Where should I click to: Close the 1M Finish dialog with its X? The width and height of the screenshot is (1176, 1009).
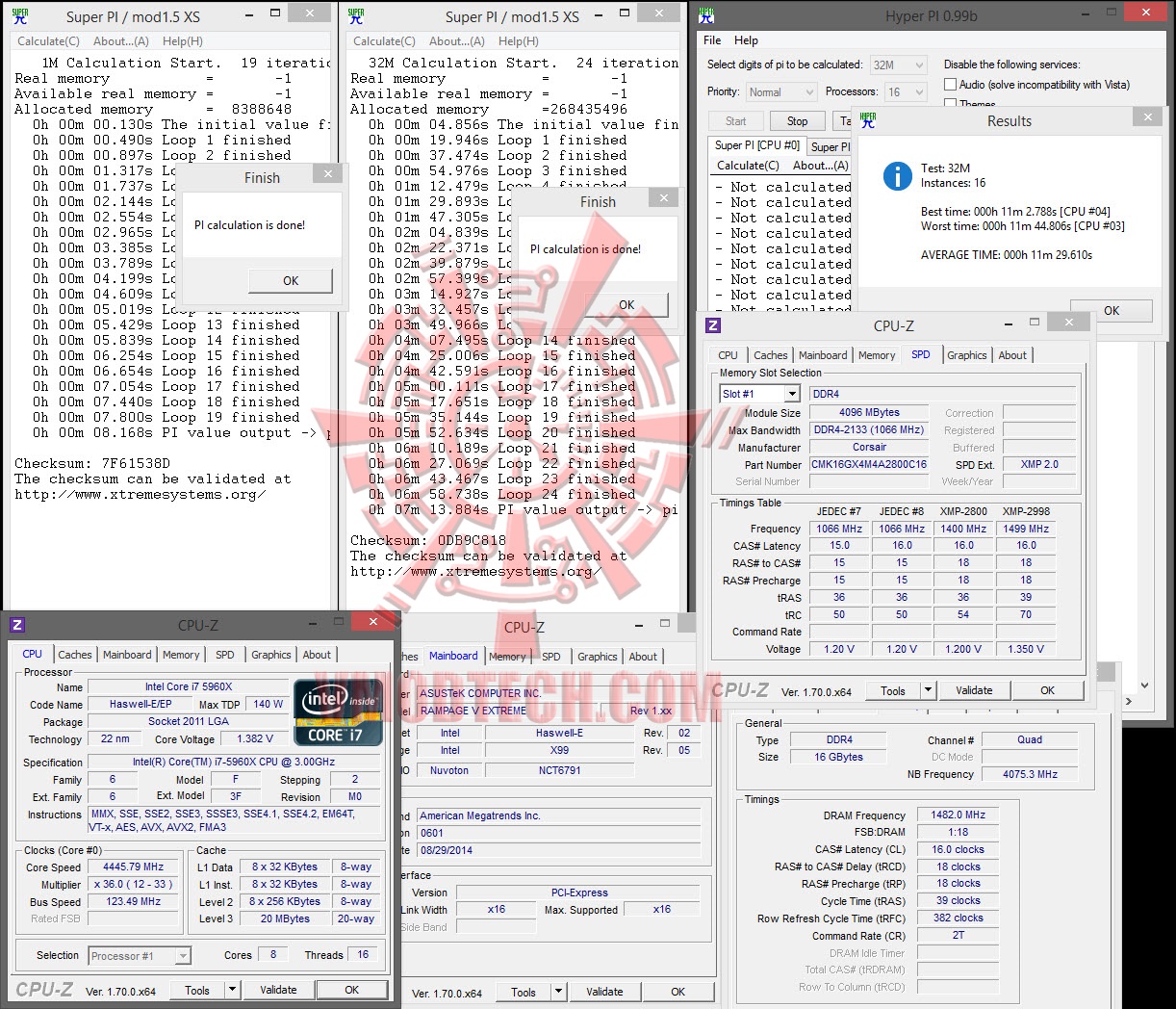pyautogui.click(x=328, y=174)
